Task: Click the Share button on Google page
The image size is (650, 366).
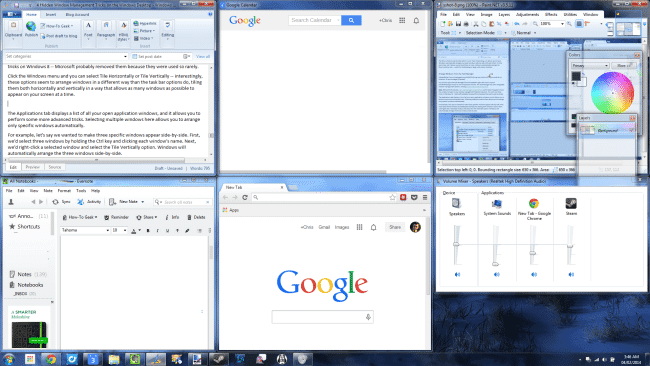Action: (395, 227)
